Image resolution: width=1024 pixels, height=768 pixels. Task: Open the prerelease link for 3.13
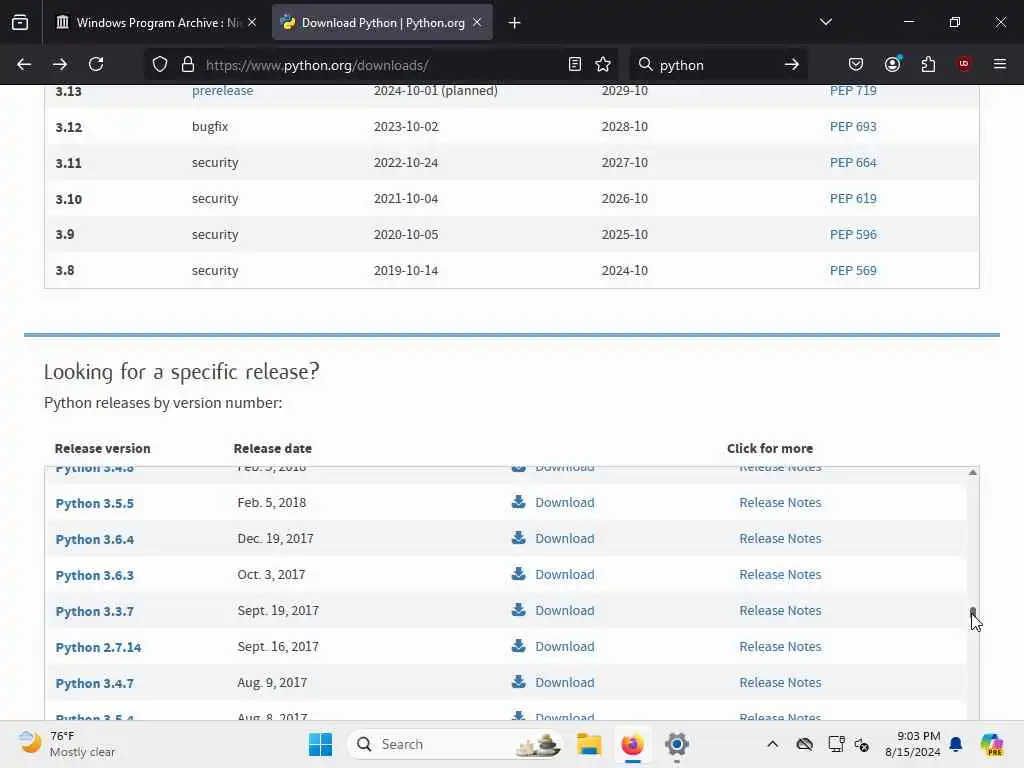click(223, 91)
